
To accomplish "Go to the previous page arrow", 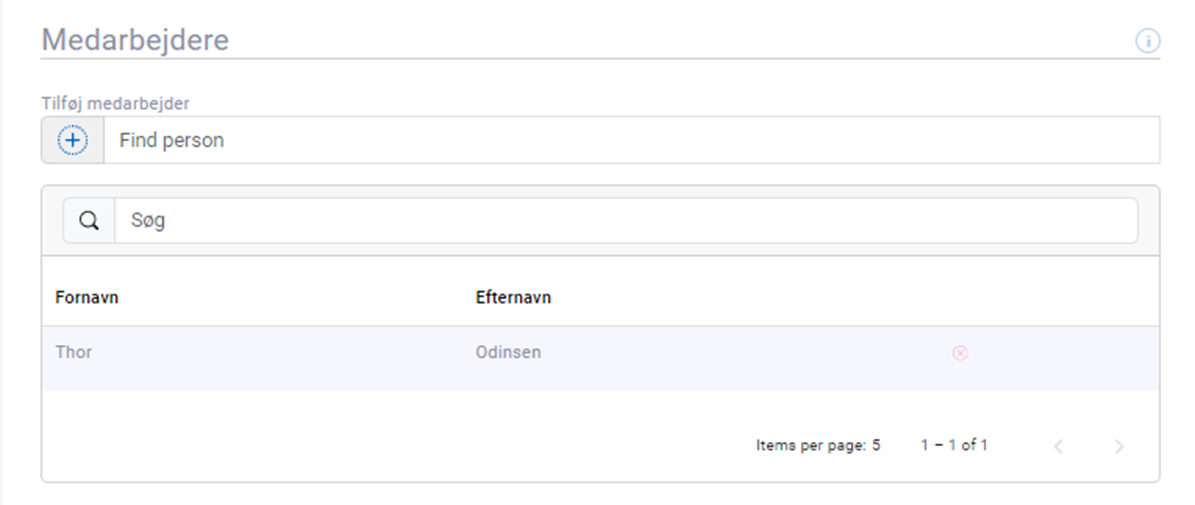I will 1058,446.
